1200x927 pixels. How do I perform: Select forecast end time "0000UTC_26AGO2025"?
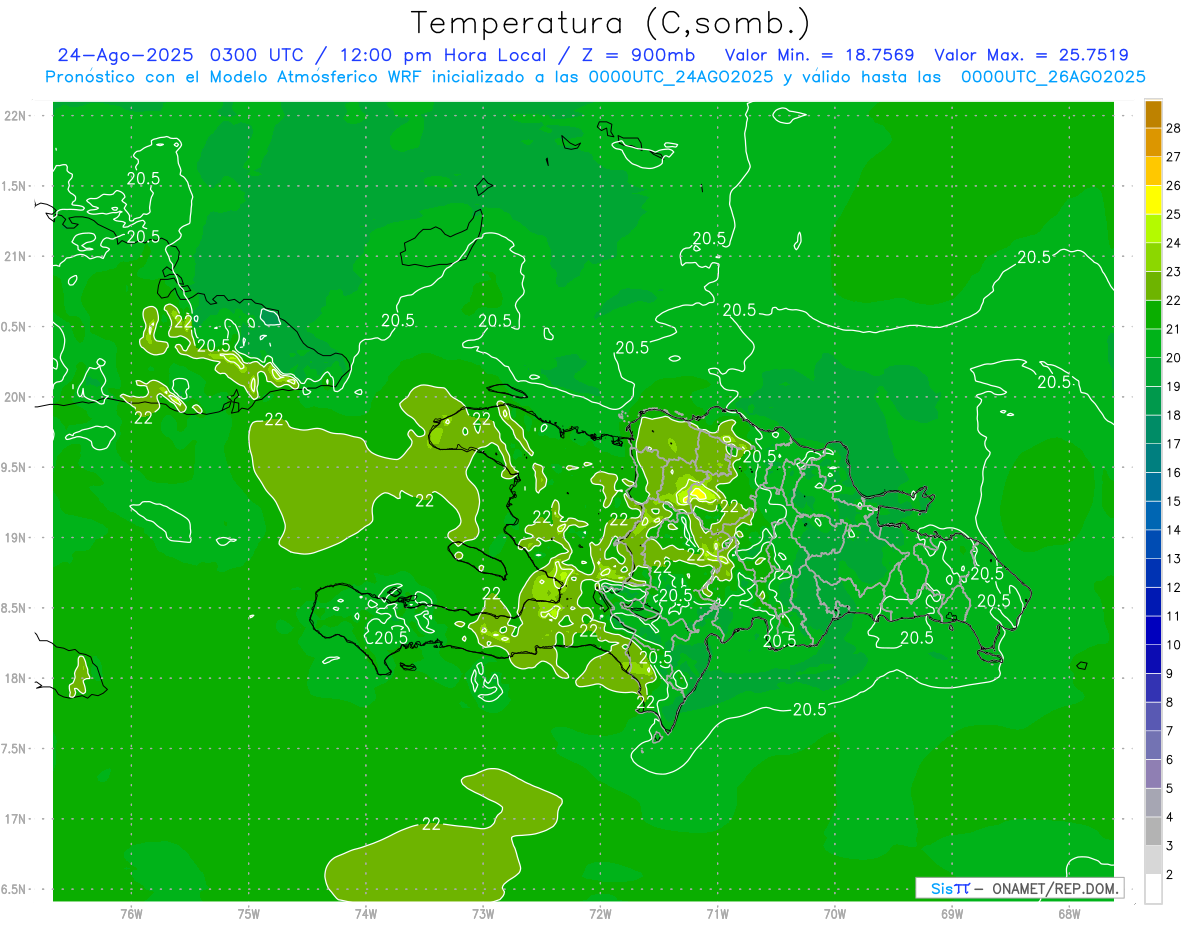tap(1053, 77)
